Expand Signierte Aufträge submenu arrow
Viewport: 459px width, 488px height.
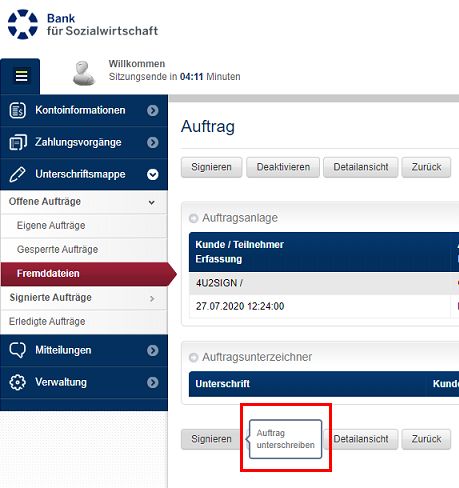coord(152,298)
